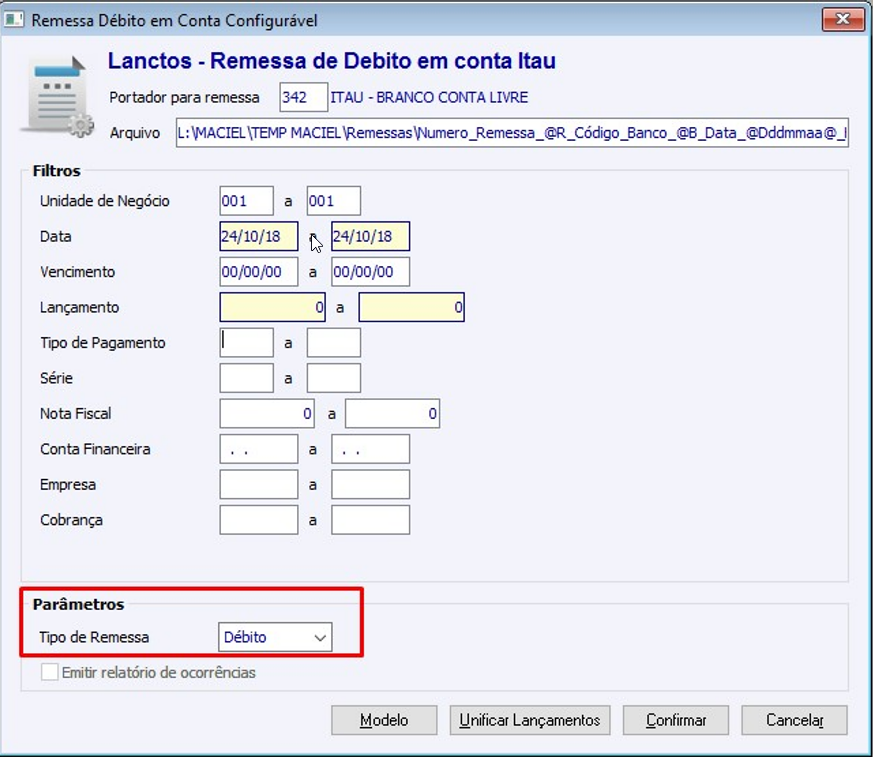Click the Lanctos - Remessa de Debito heading
The height and width of the screenshot is (757, 873).
(x=332, y=61)
